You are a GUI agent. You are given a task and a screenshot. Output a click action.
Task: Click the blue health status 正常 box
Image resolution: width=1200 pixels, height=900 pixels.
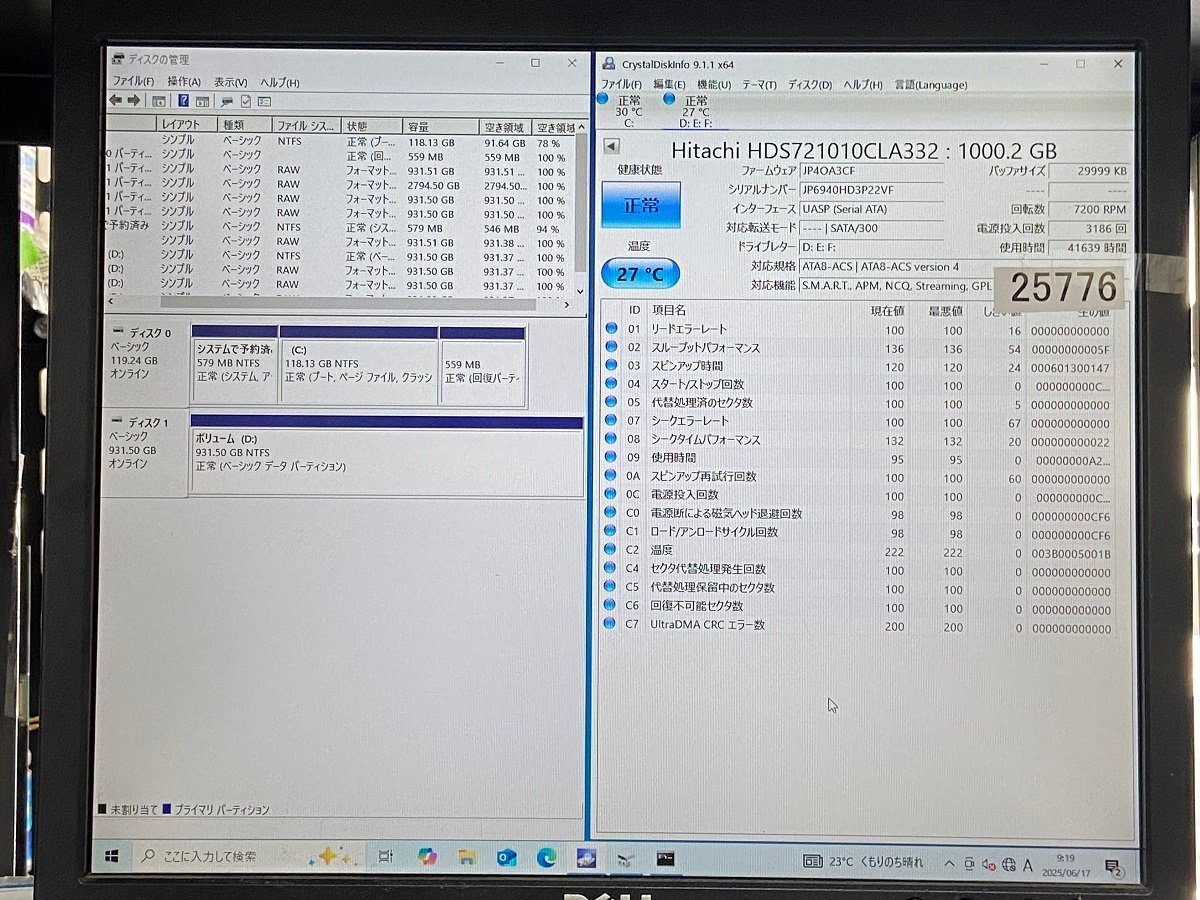641,204
